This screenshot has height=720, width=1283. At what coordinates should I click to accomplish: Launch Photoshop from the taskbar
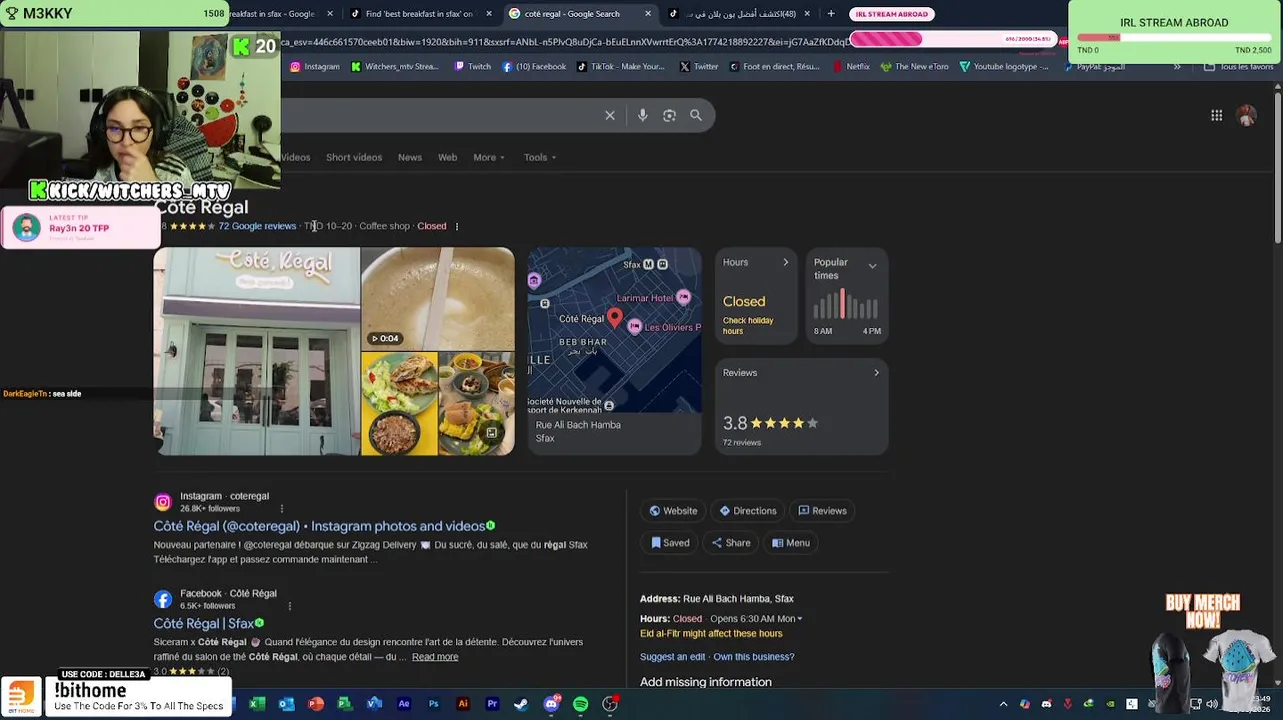[x=433, y=704]
